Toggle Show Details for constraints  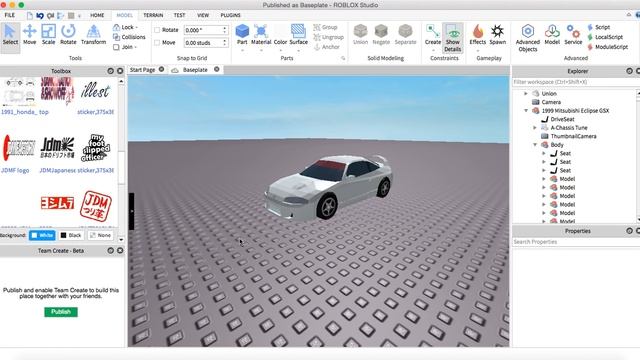[x=453, y=38]
